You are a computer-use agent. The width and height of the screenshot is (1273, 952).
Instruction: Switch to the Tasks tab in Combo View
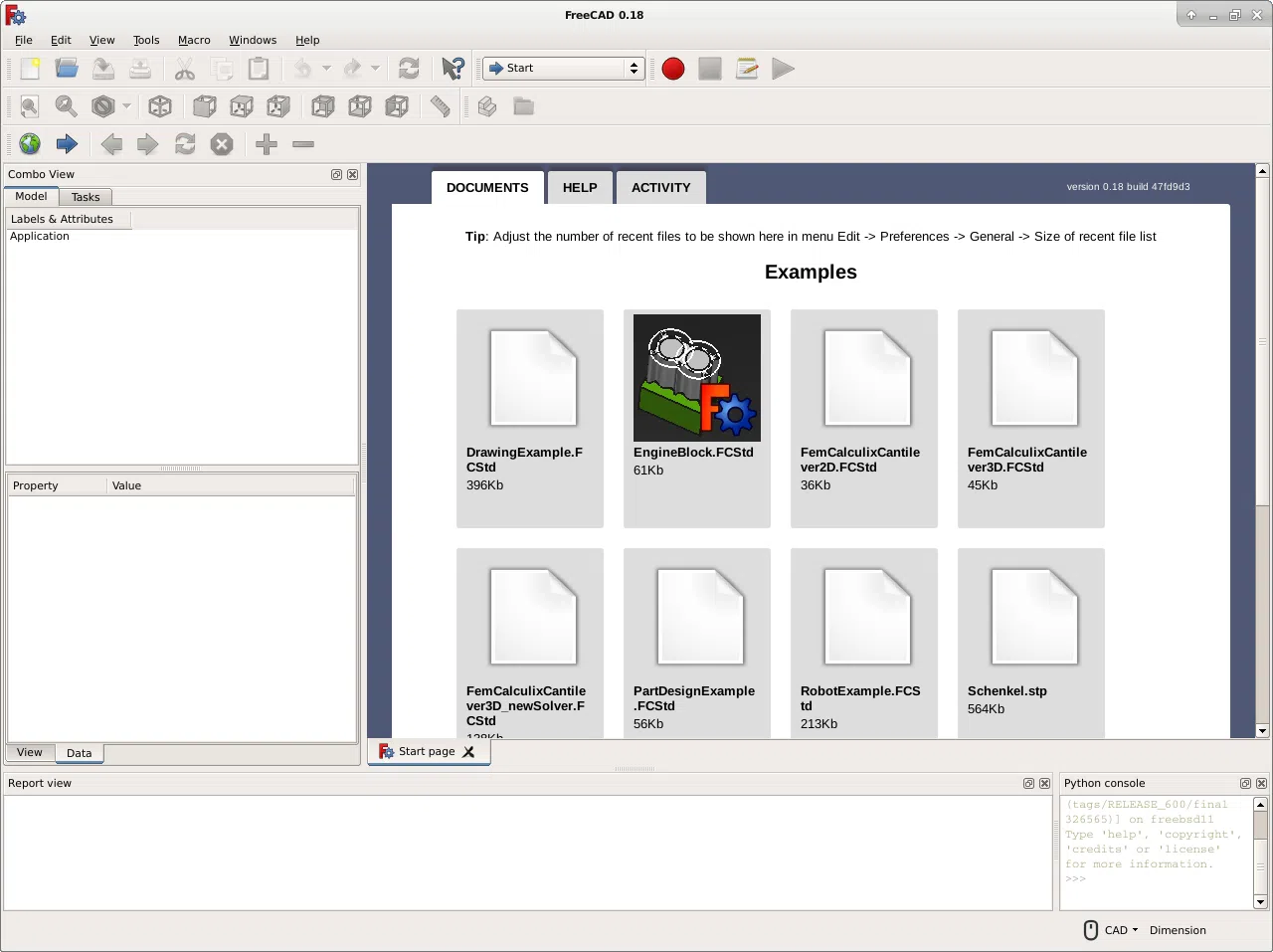86,196
